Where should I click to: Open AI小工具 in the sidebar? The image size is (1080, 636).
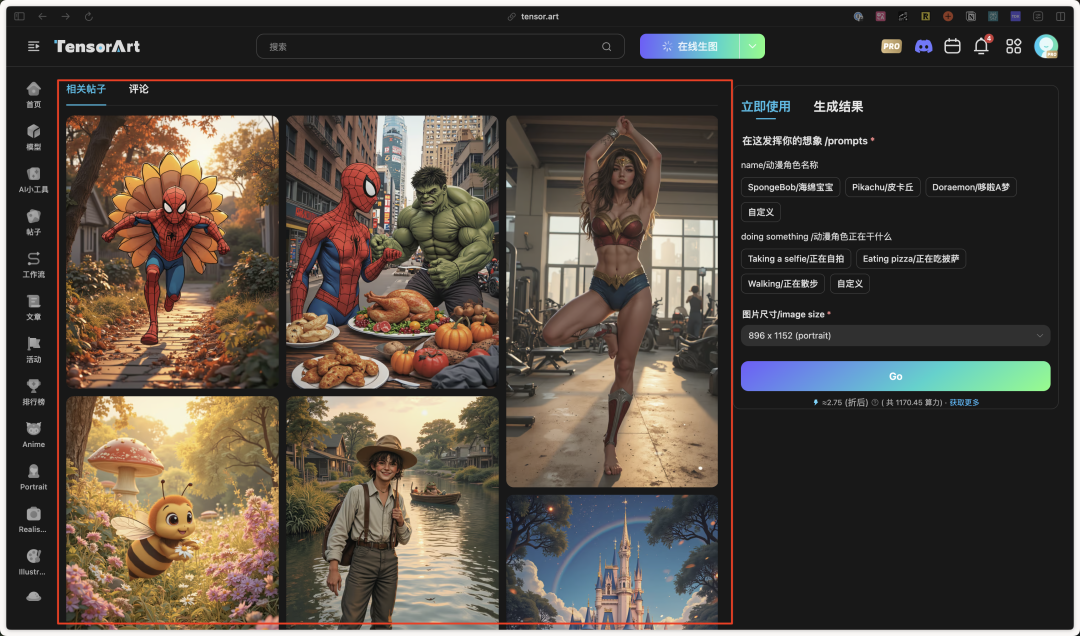(33, 180)
